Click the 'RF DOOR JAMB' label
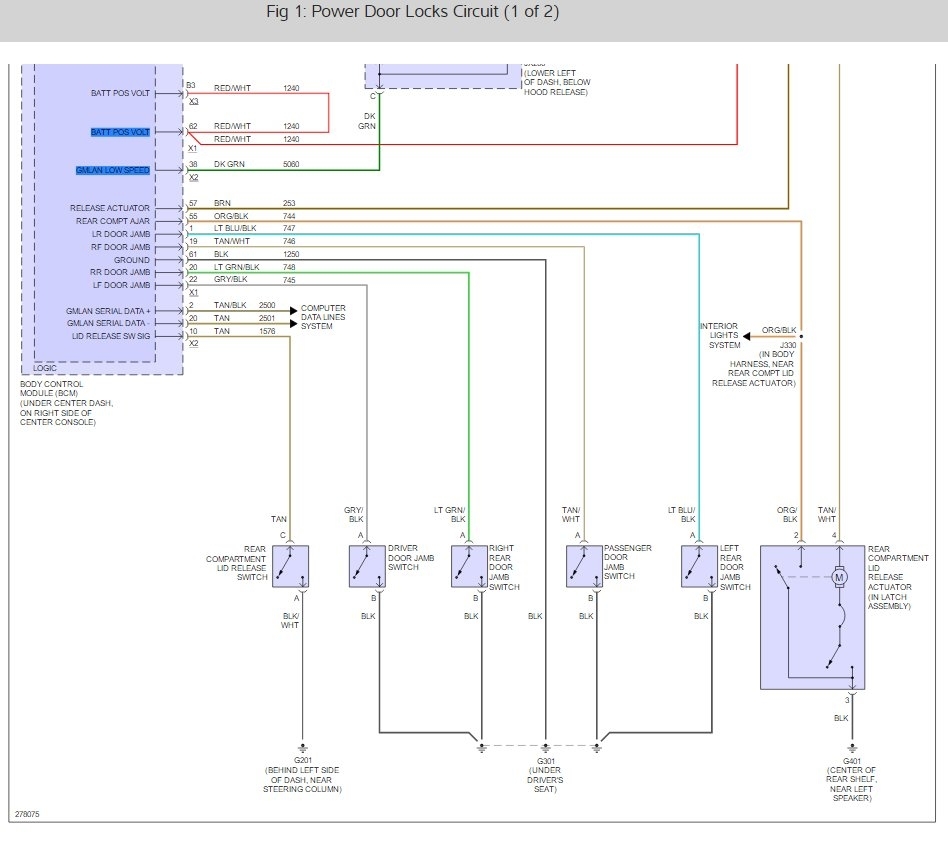This screenshot has width=948, height=852. [120, 247]
